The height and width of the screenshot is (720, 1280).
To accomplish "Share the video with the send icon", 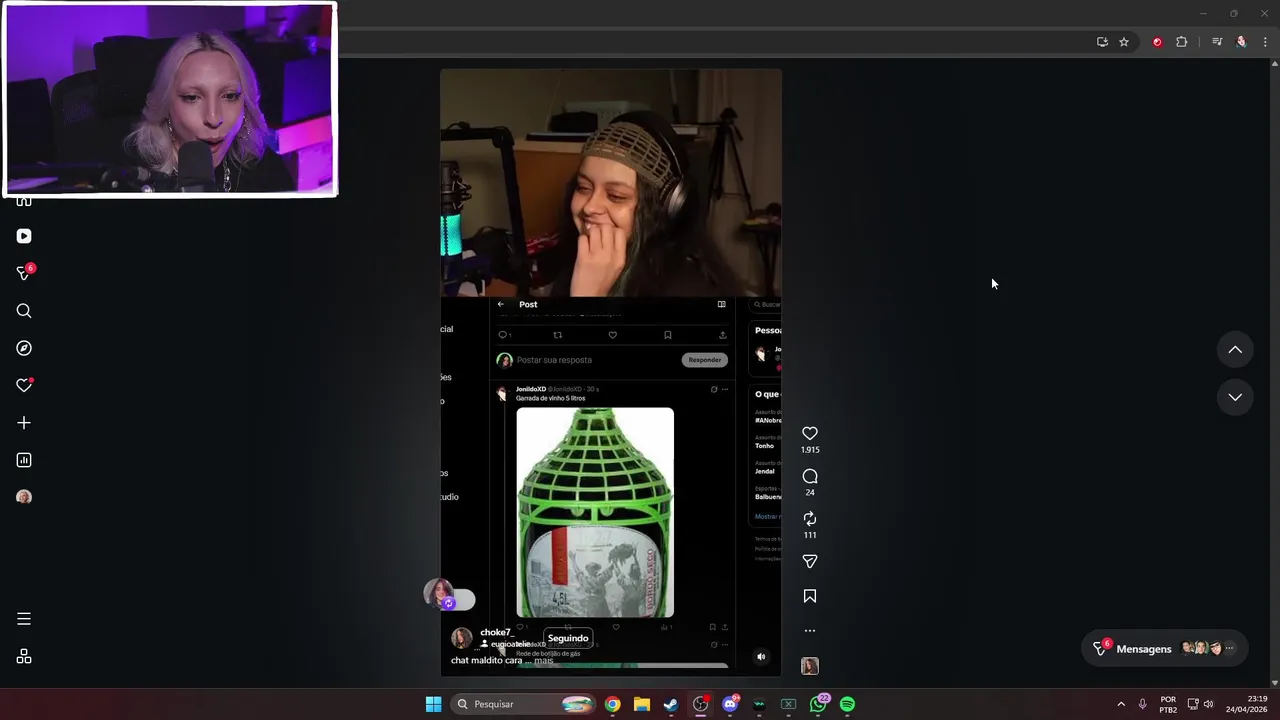I will pos(810,562).
